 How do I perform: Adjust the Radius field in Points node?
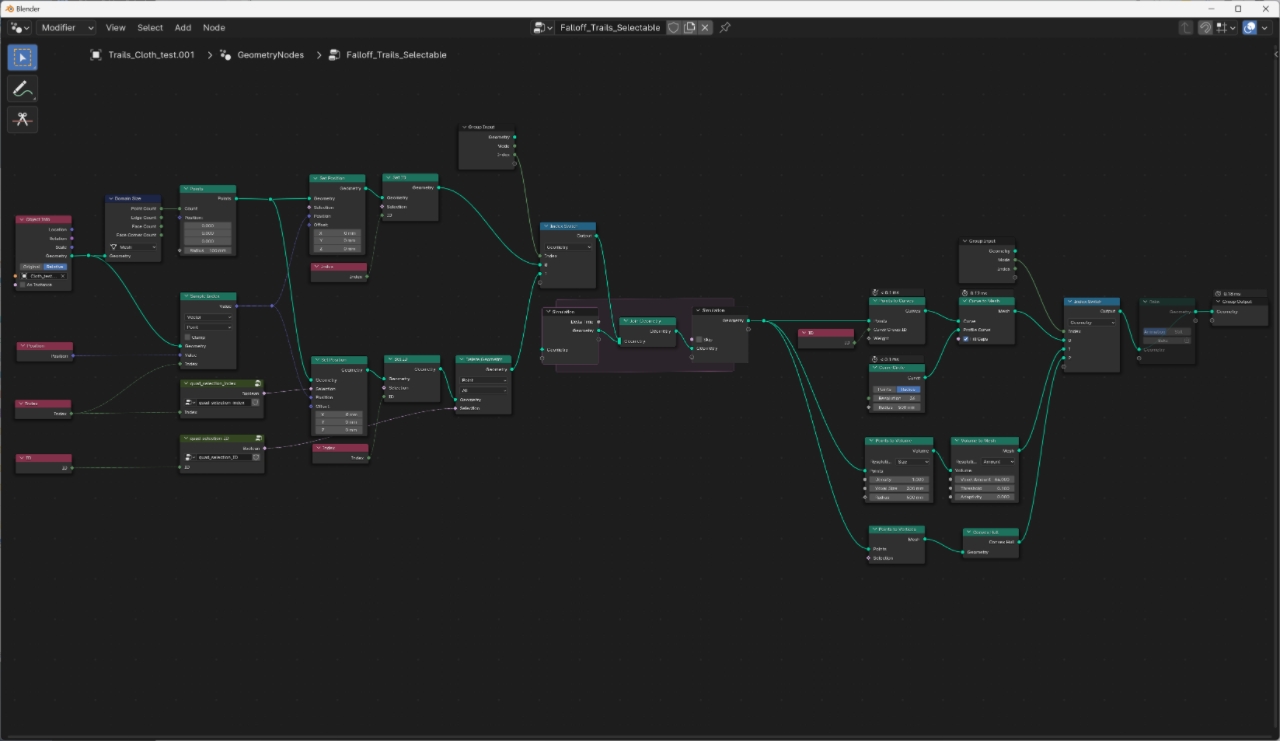[x=208, y=250]
